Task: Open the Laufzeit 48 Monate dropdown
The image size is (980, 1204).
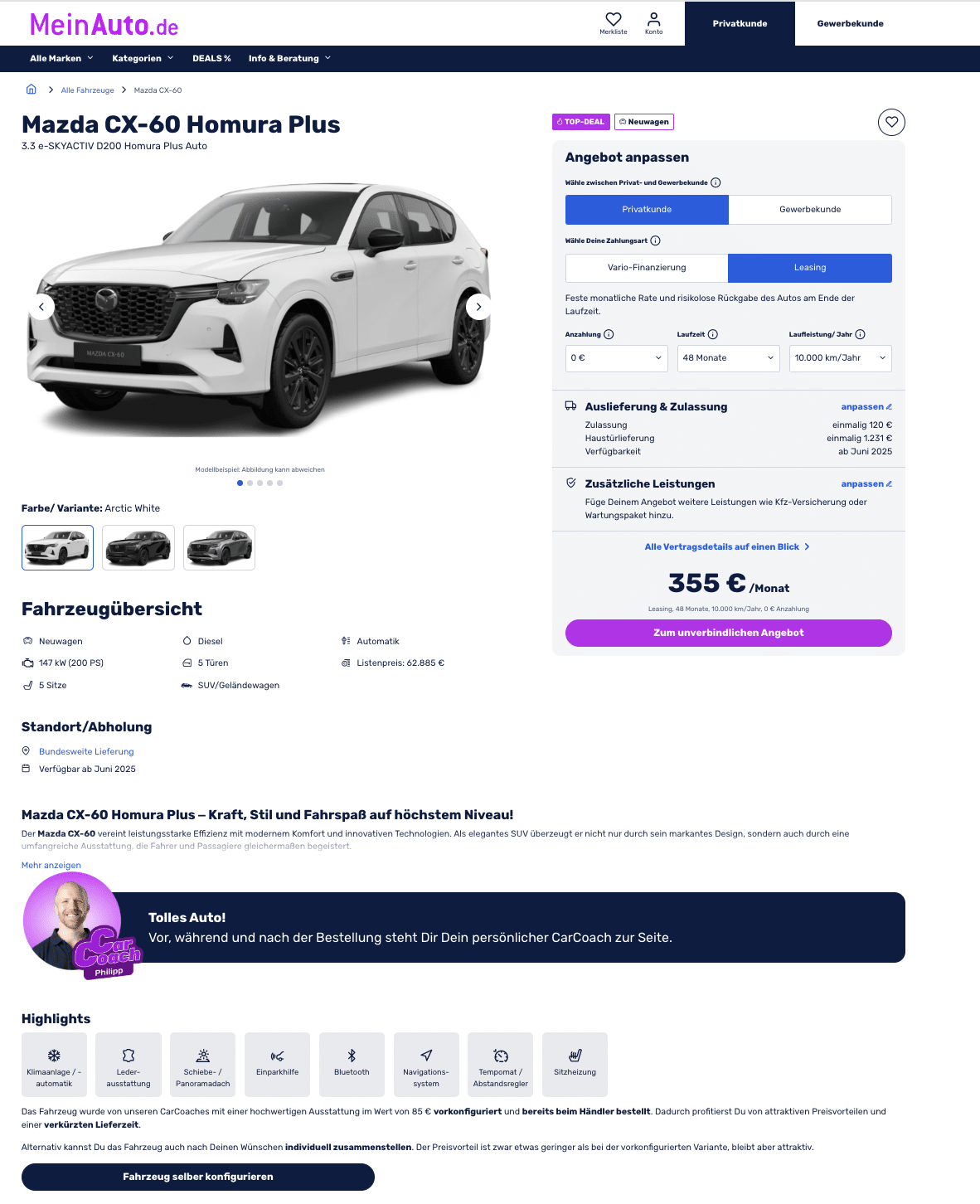Action: point(728,358)
